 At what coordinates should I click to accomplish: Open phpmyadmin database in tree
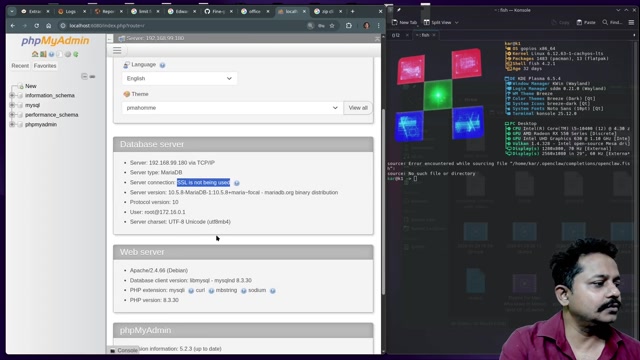[x=41, y=124]
